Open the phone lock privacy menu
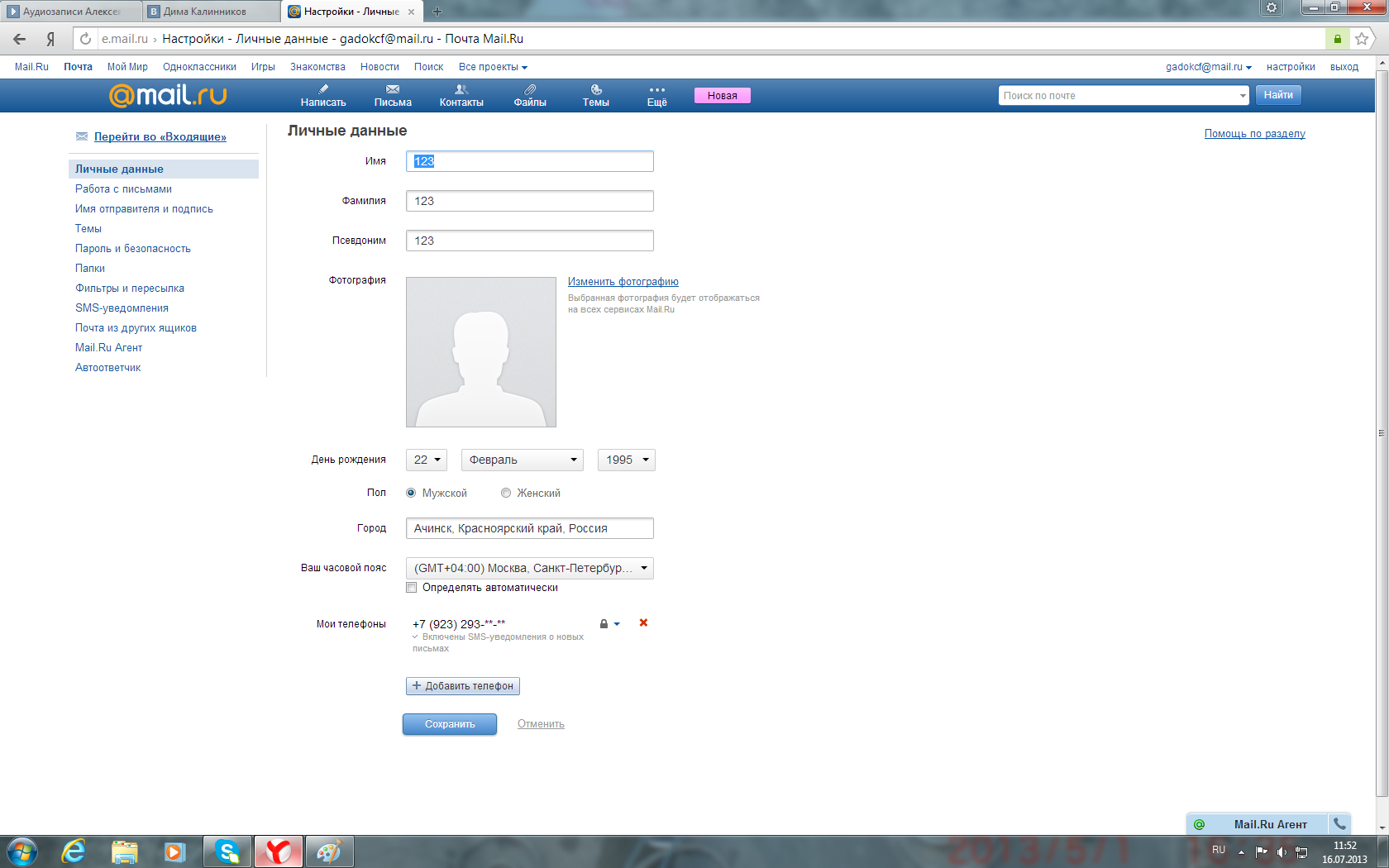The image size is (1389, 868). [609, 624]
